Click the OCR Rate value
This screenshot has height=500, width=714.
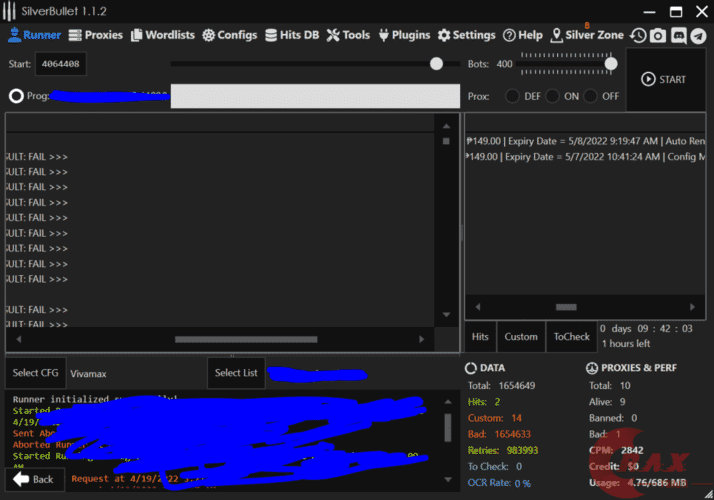(523, 483)
